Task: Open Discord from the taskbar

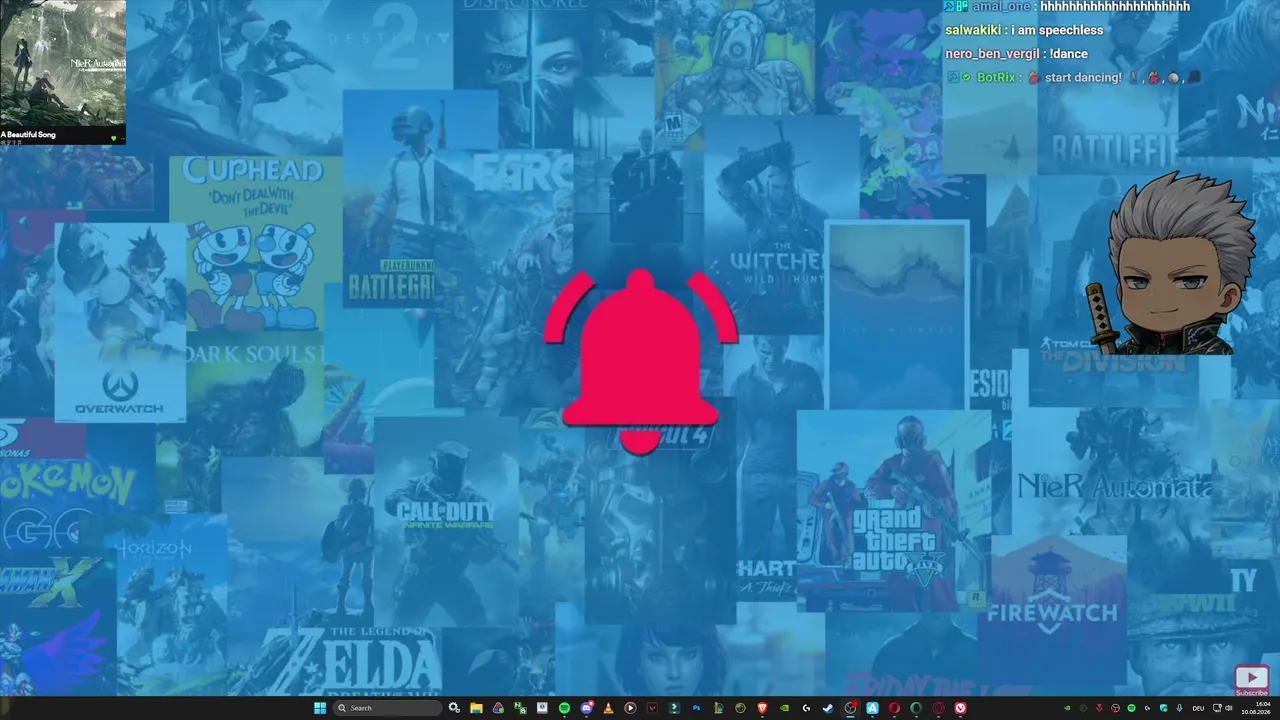Action: [x=586, y=708]
